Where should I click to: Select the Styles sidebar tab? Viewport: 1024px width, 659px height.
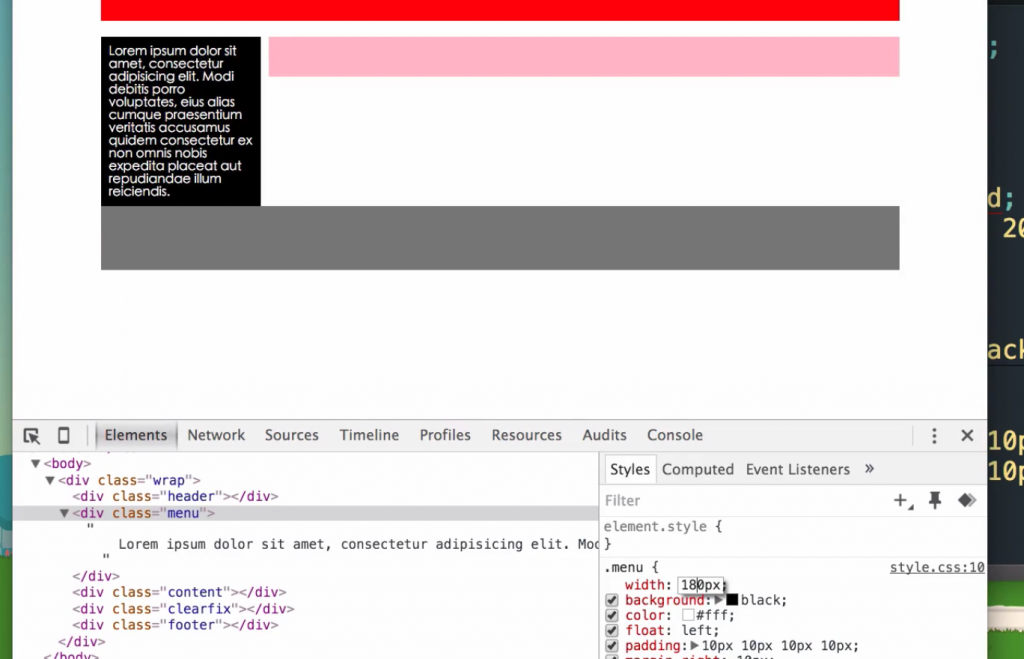(630, 470)
